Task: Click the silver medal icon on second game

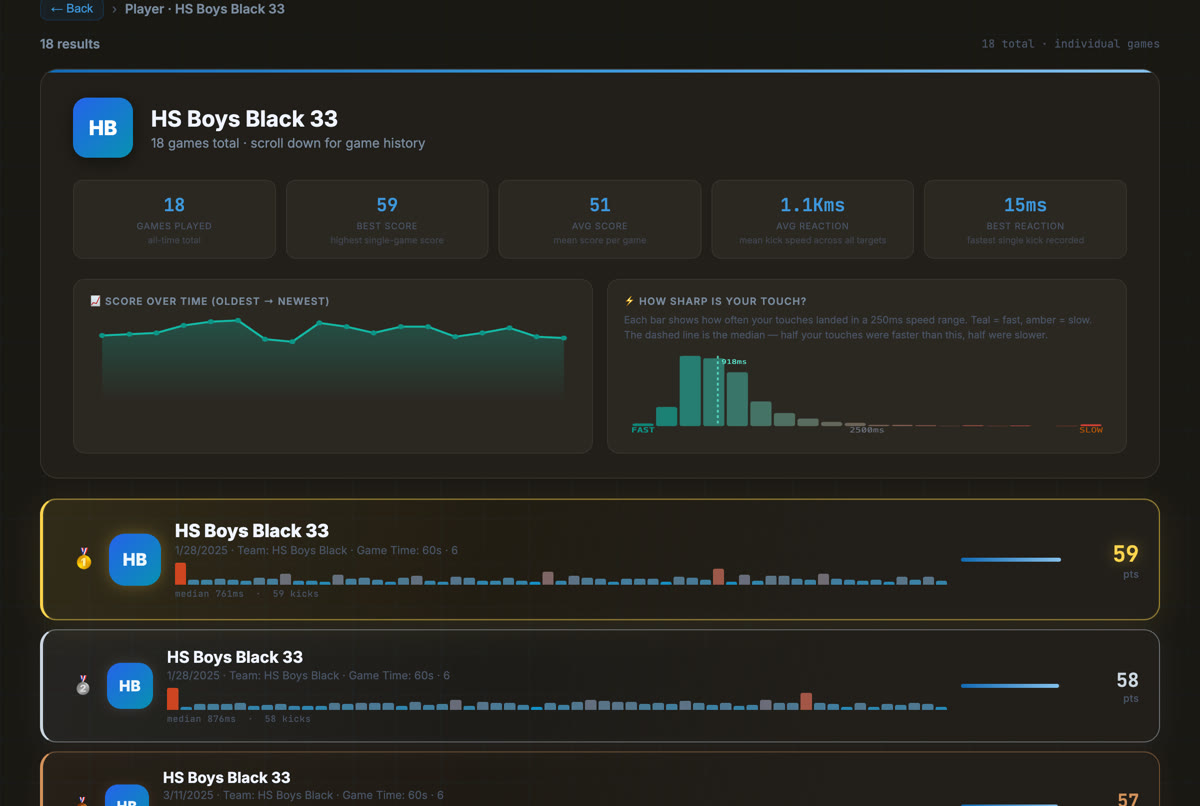Action: click(84, 685)
